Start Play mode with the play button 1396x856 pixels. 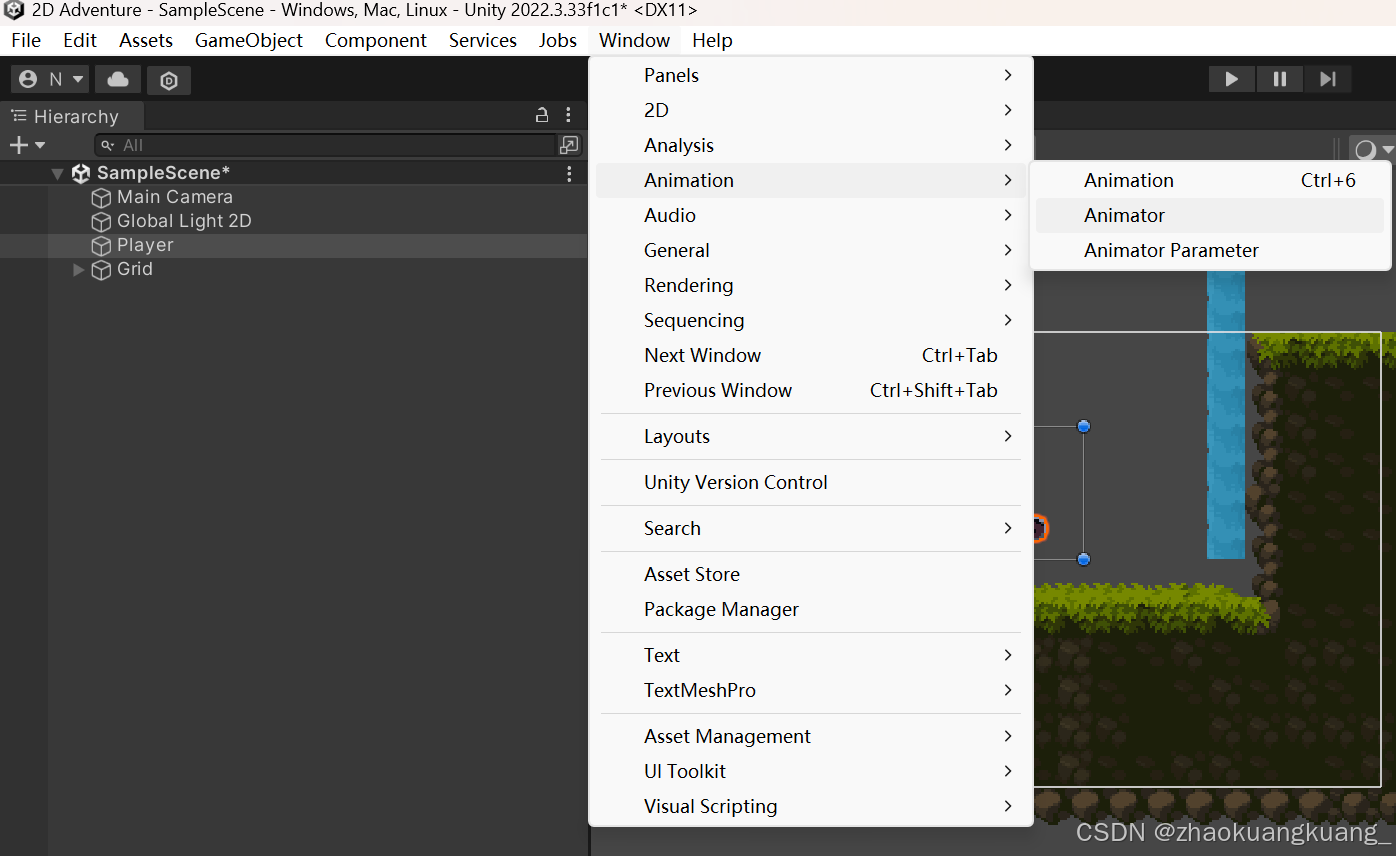coord(1231,79)
